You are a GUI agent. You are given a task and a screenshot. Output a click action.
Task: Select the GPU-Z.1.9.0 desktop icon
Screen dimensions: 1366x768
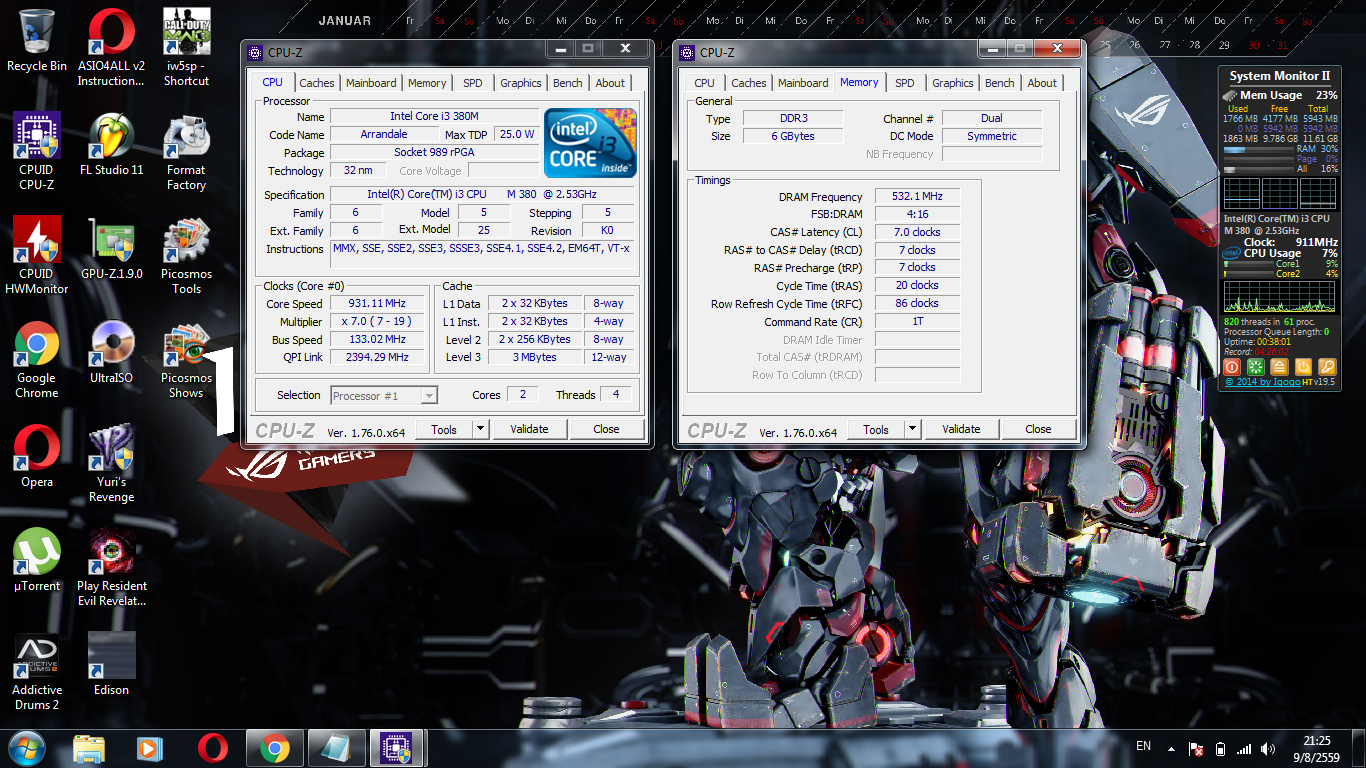click(111, 249)
